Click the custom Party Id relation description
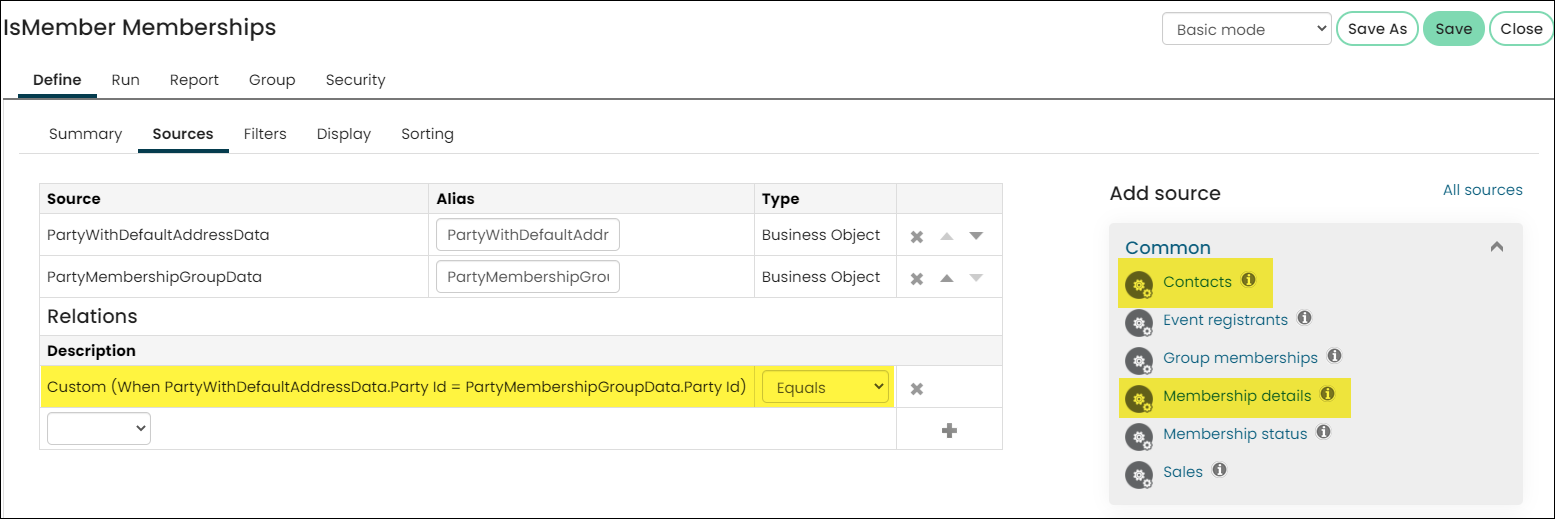 [396, 386]
